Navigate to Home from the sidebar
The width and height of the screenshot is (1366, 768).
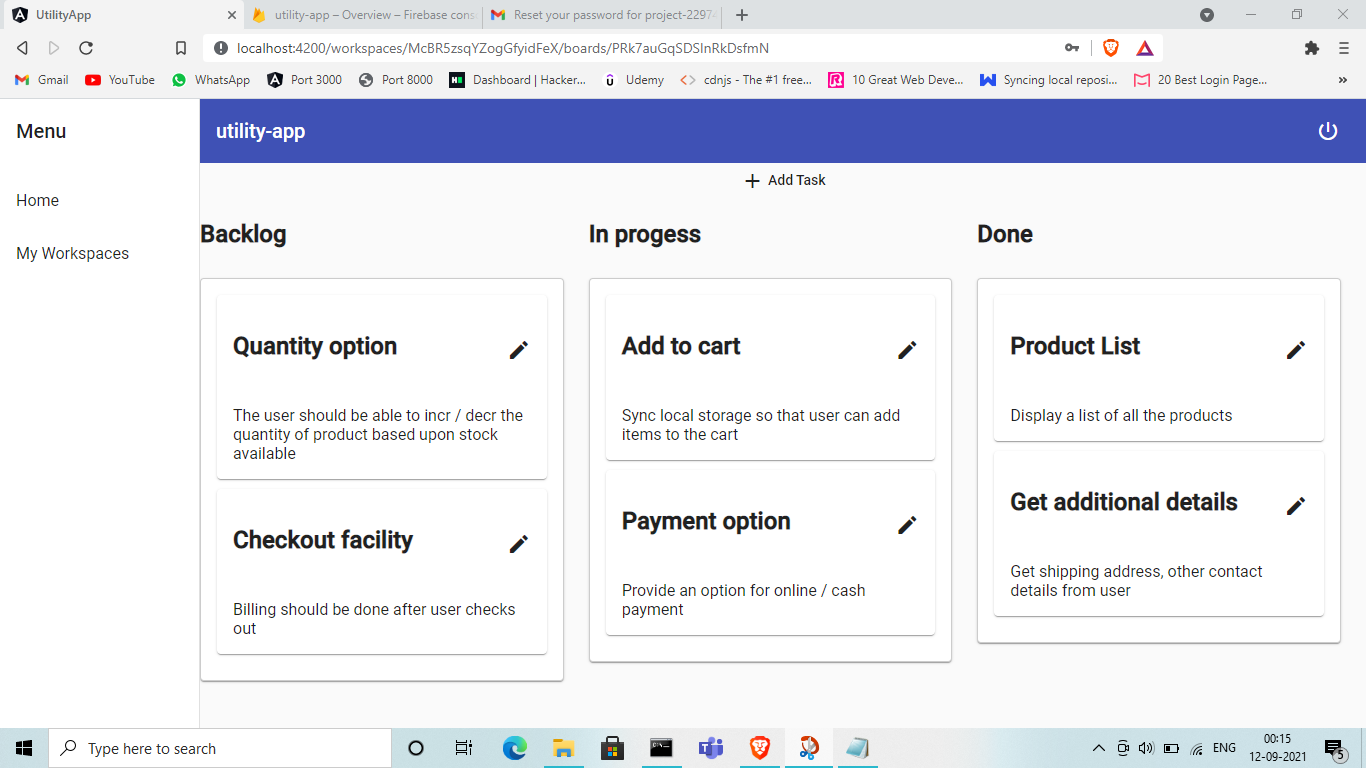(x=37, y=200)
